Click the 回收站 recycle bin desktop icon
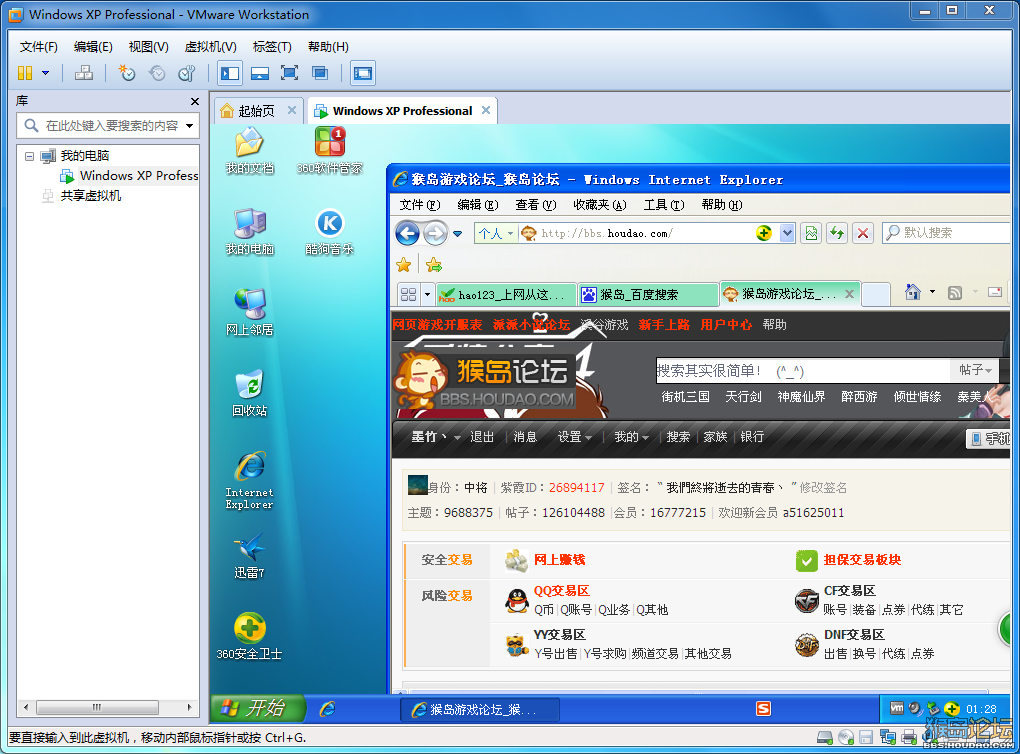Screen dimensions: 1020x754 pyautogui.click(x=249, y=393)
